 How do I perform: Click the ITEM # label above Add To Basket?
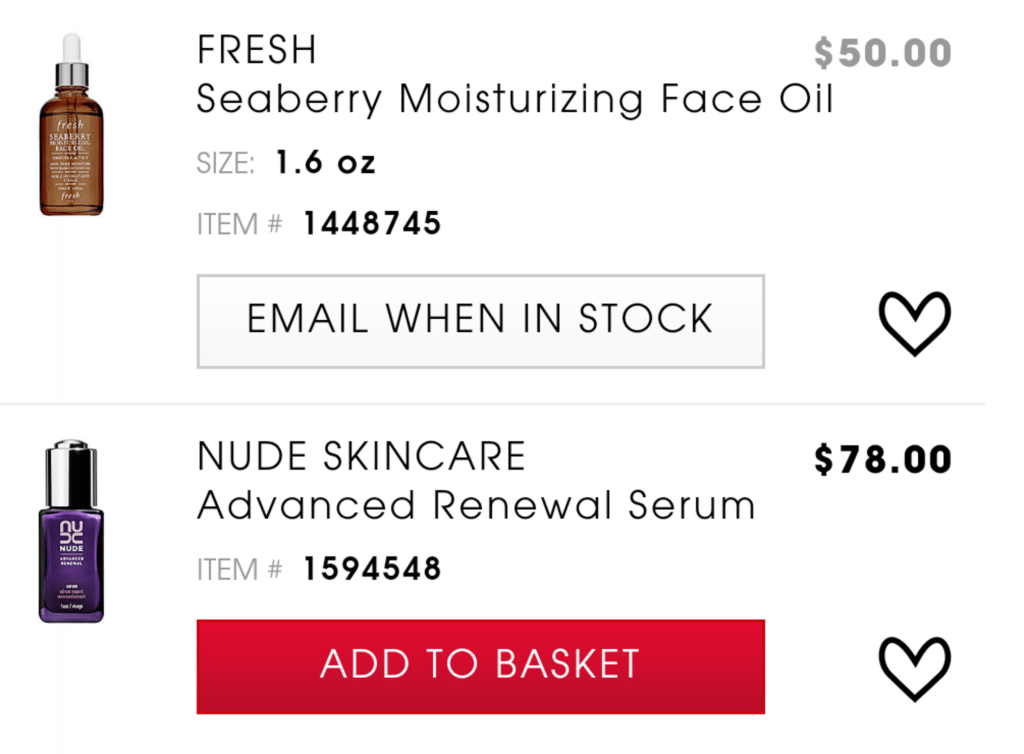(240, 569)
